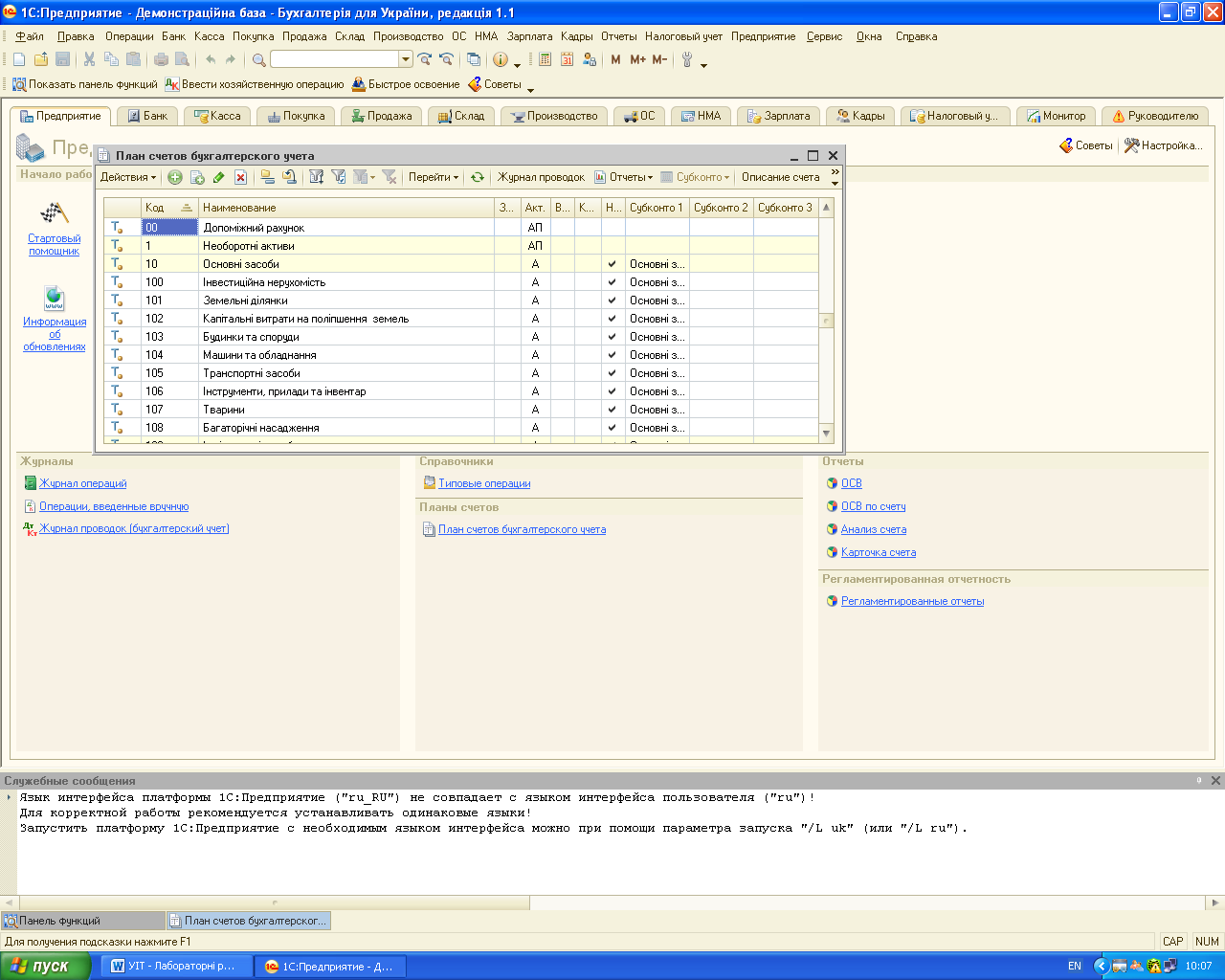This screenshot has height=980, width=1225.
Task: Click the M+ memory button
Action: pyautogui.click(x=637, y=59)
